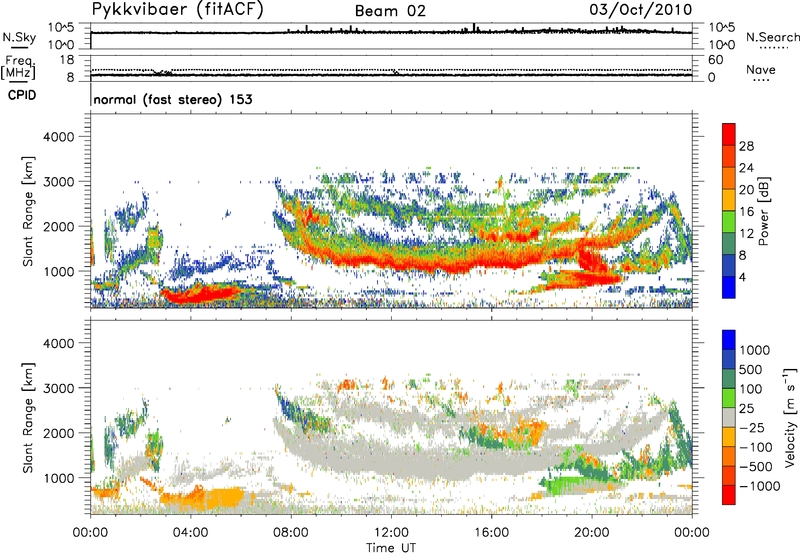Click the '8' frequency tick label

coord(70,77)
